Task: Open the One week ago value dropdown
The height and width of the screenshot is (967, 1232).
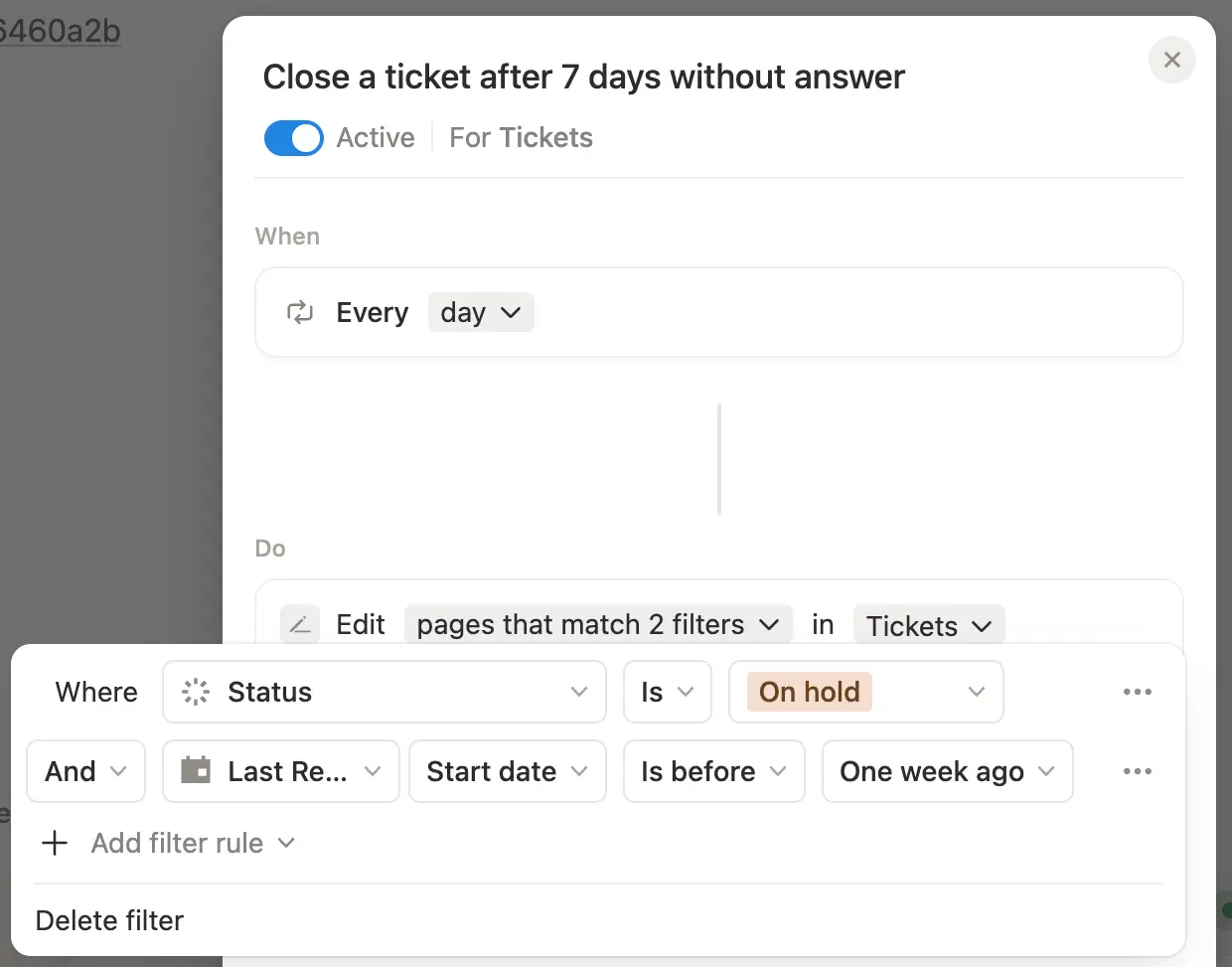Action: tap(946, 771)
